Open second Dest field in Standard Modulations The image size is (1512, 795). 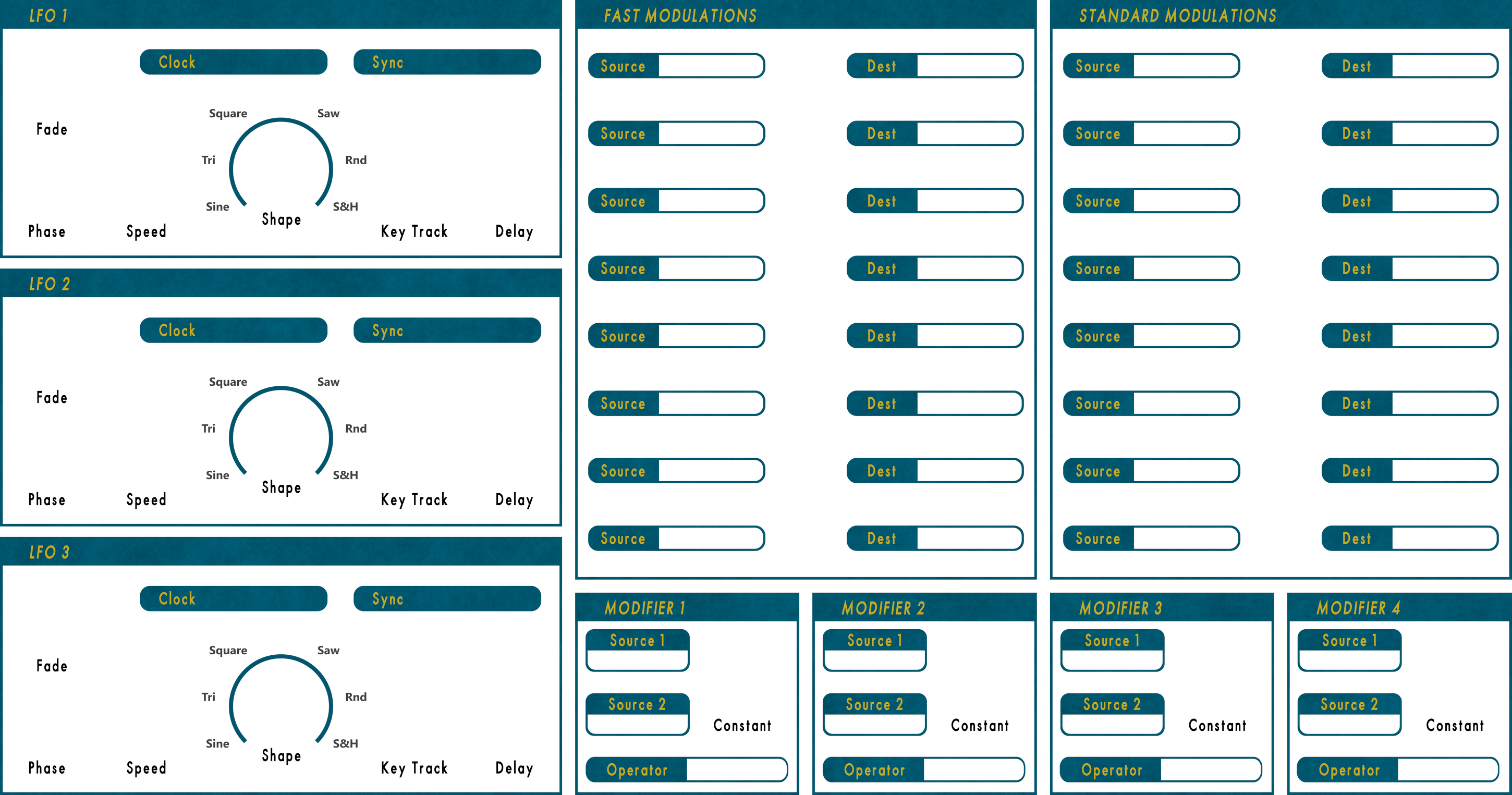[x=1410, y=133]
